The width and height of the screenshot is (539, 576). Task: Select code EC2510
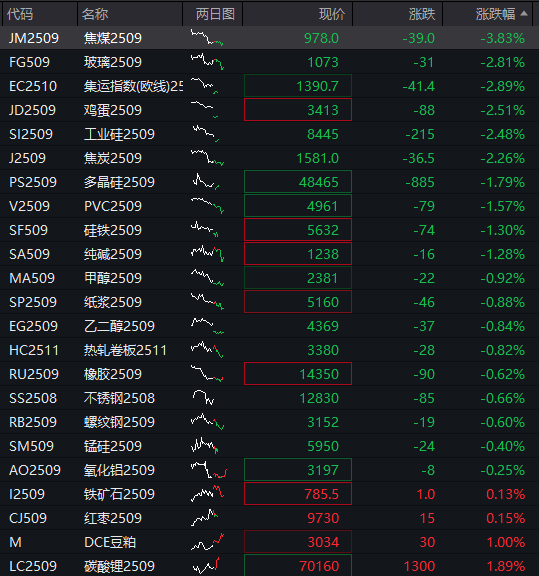pos(33,86)
